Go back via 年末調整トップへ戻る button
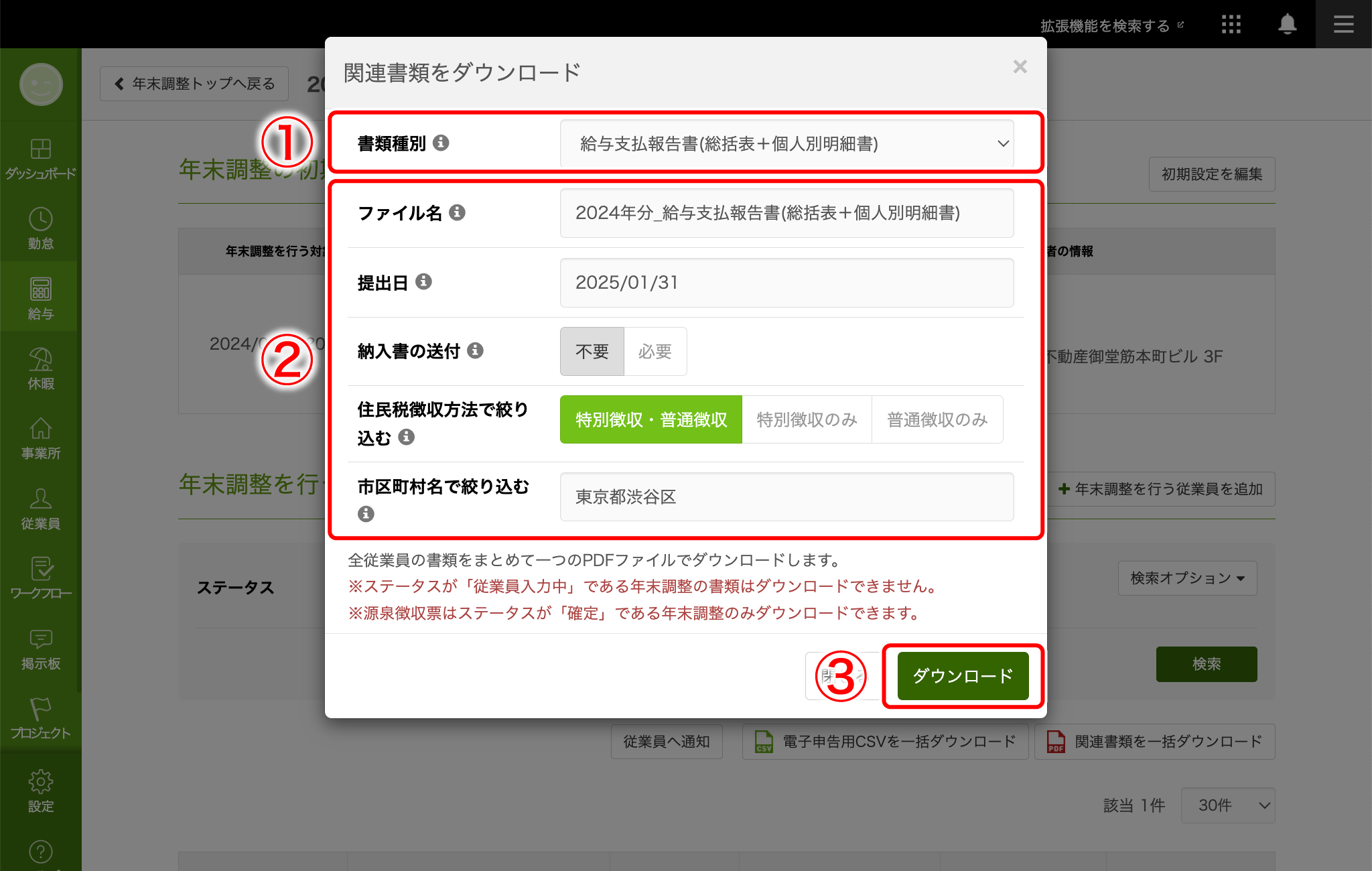The image size is (1372, 871). (194, 84)
